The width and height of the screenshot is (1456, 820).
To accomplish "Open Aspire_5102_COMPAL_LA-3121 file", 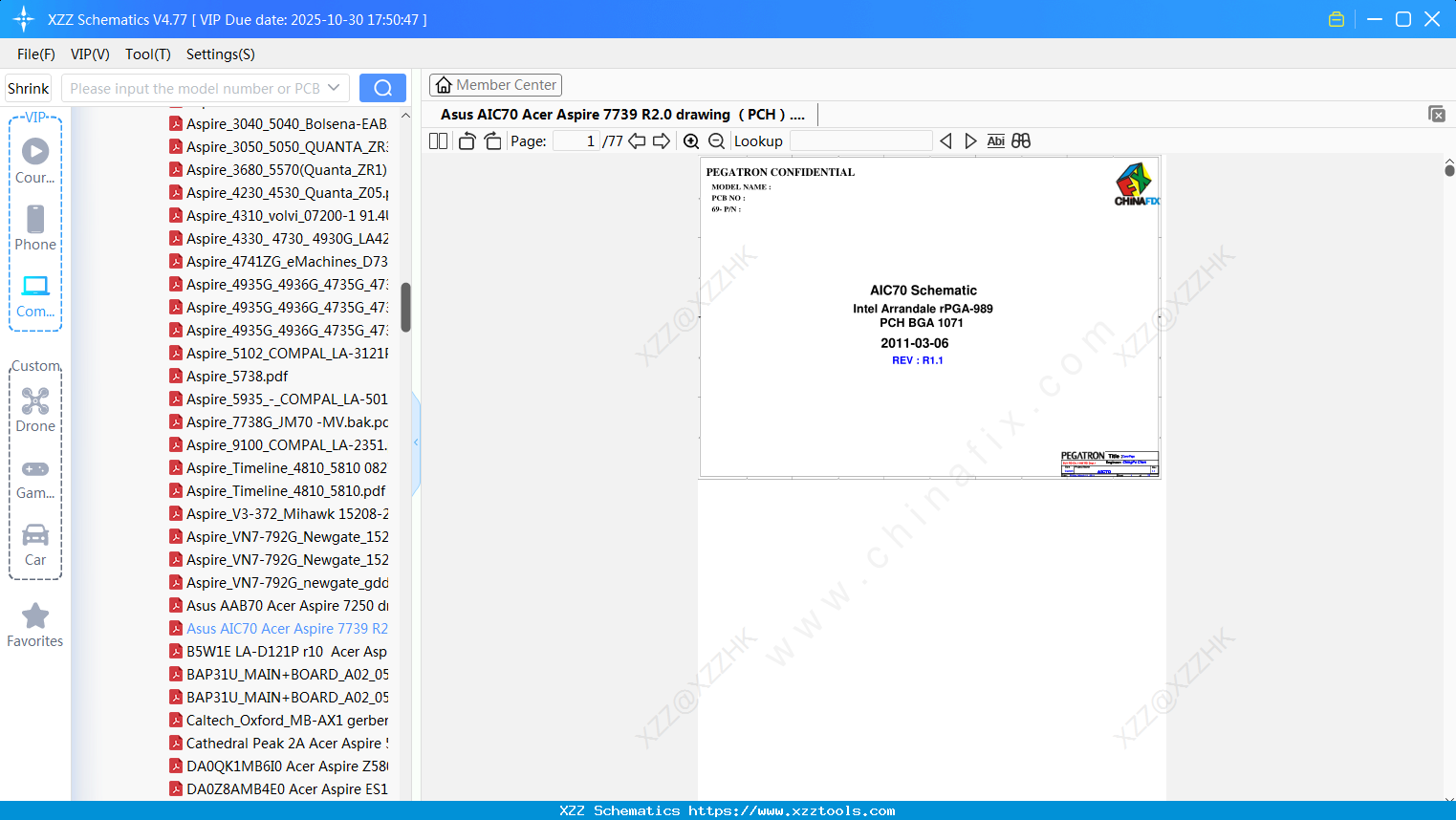I will point(279,353).
